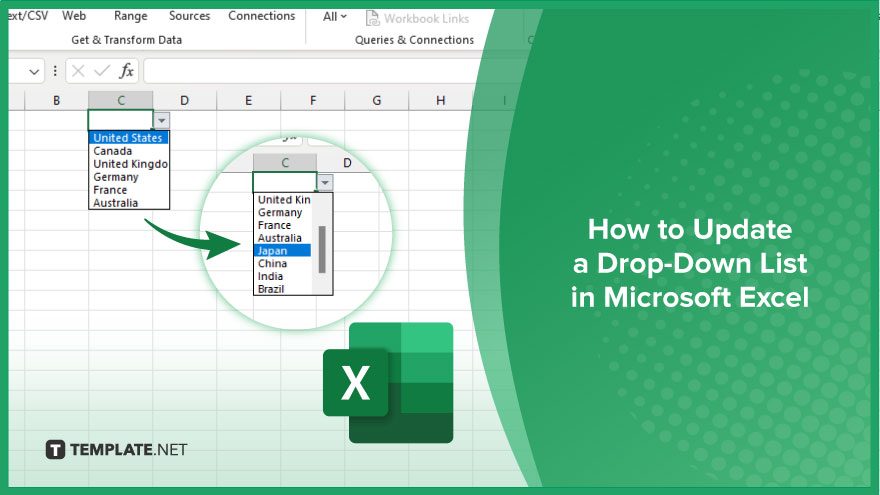
Task: Select column H header
Action: tap(441, 100)
